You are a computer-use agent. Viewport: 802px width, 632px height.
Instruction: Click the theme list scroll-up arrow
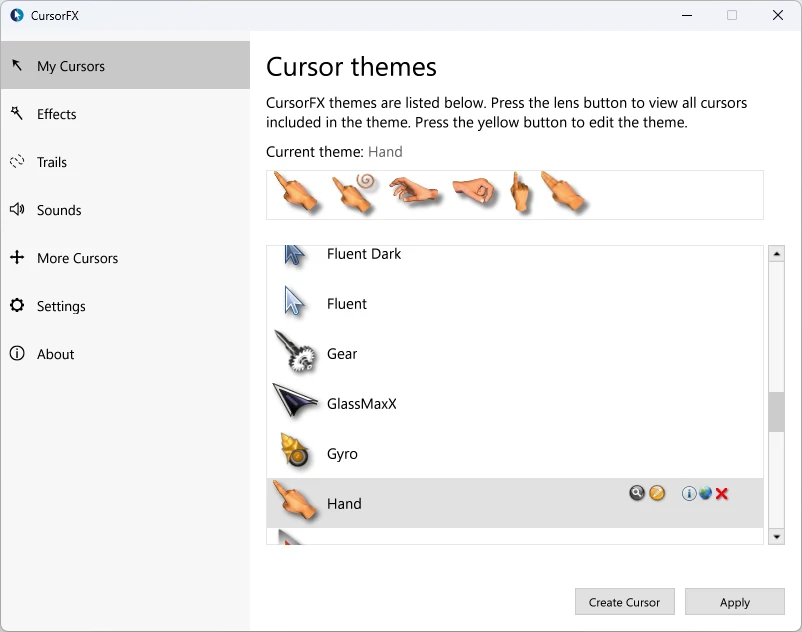[x=776, y=254]
